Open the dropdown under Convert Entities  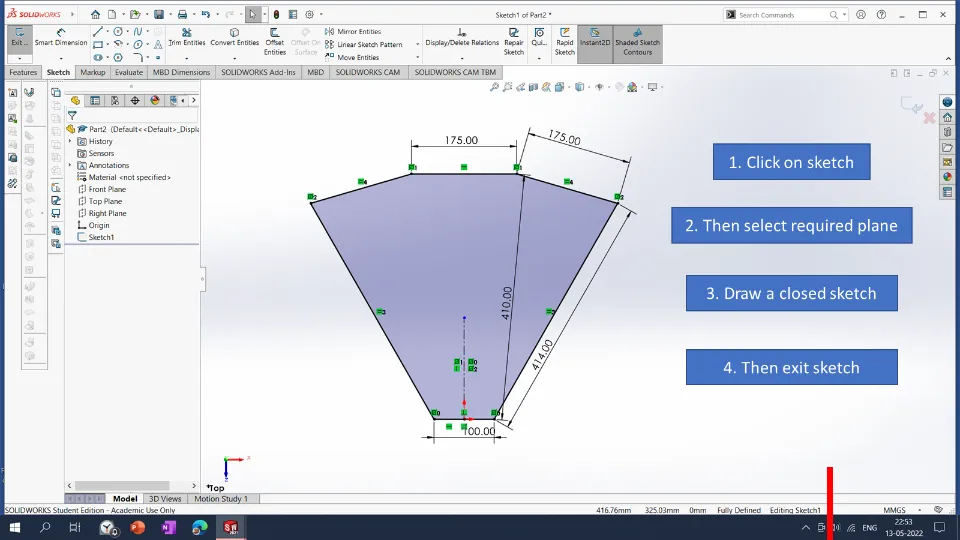tap(234, 59)
